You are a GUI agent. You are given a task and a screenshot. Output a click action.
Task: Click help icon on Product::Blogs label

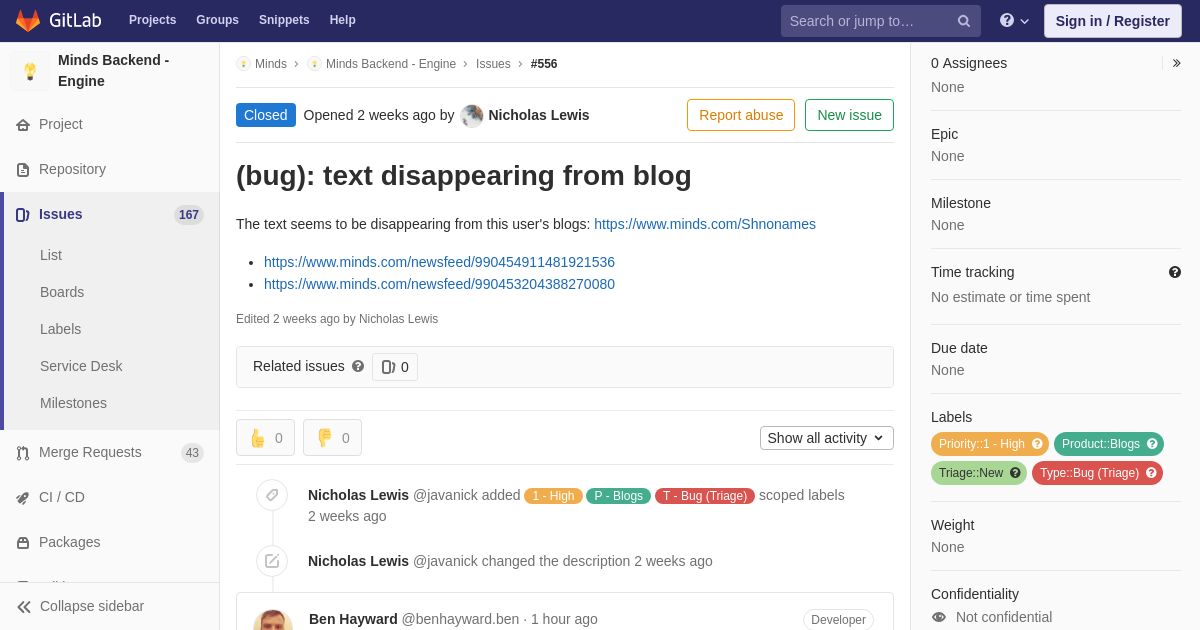coord(1152,444)
